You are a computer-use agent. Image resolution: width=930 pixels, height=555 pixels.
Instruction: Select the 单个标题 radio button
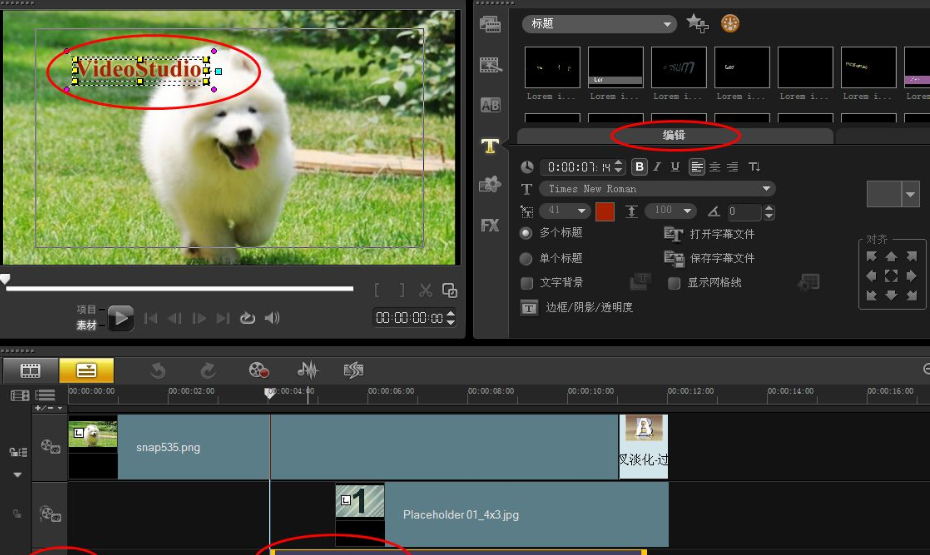point(527,258)
